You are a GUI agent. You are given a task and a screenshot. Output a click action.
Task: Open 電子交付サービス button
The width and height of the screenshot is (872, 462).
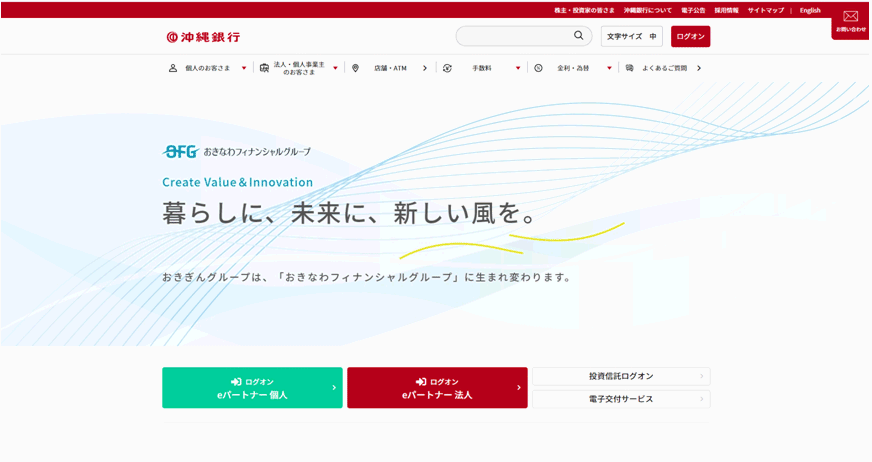click(621, 399)
